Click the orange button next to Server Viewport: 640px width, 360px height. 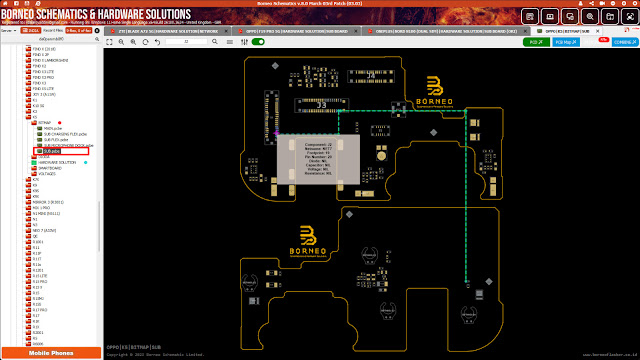31,31
